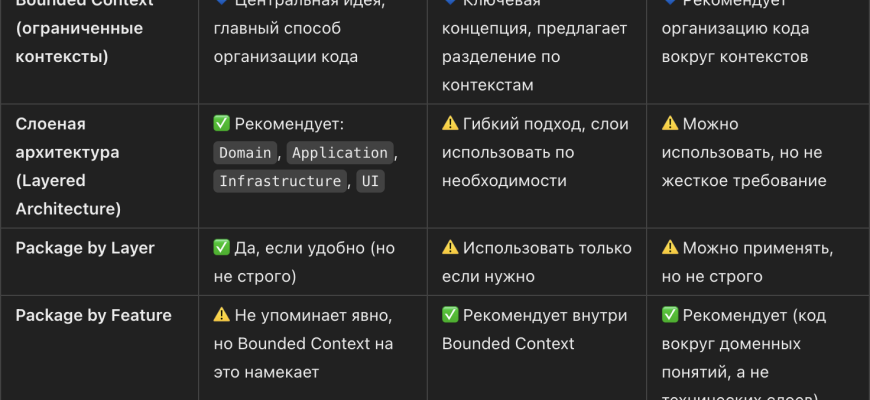Click green checkmark beside "Да, если удобно"

pos(222,248)
